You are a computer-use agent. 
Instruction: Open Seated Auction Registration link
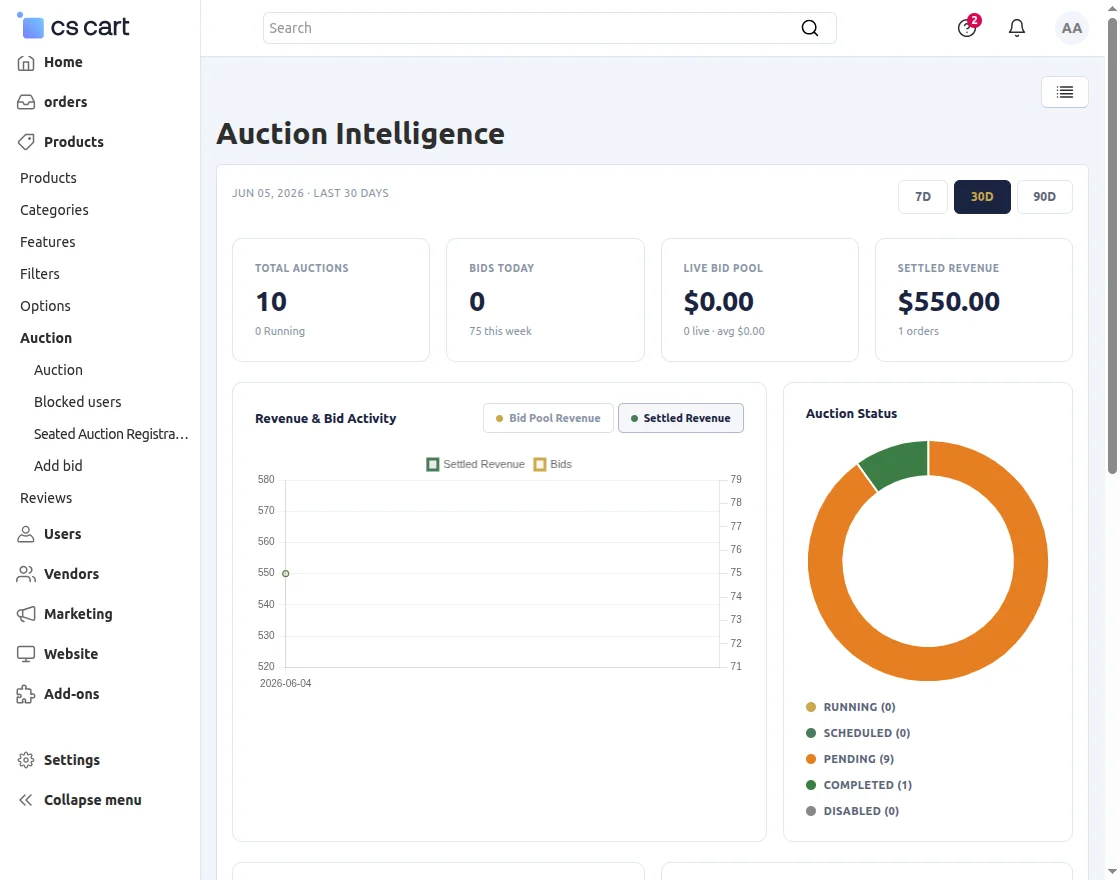[111, 434]
